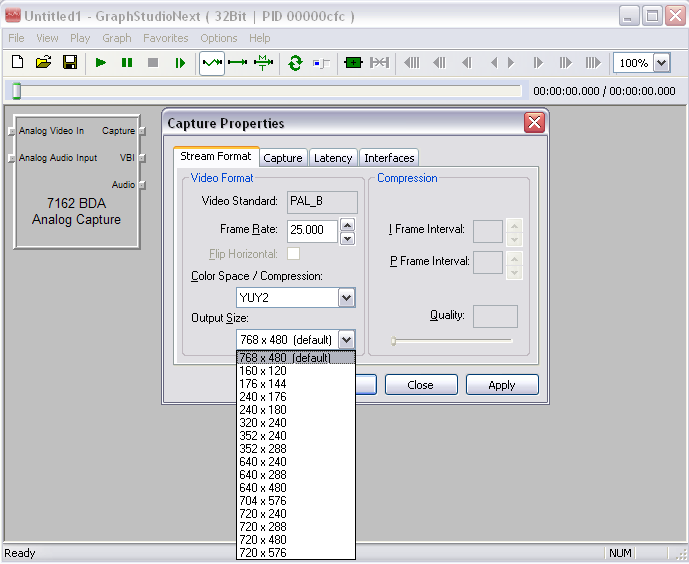Click the green refresh arrows icon
689x564 pixels.
(x=295, y=63)
